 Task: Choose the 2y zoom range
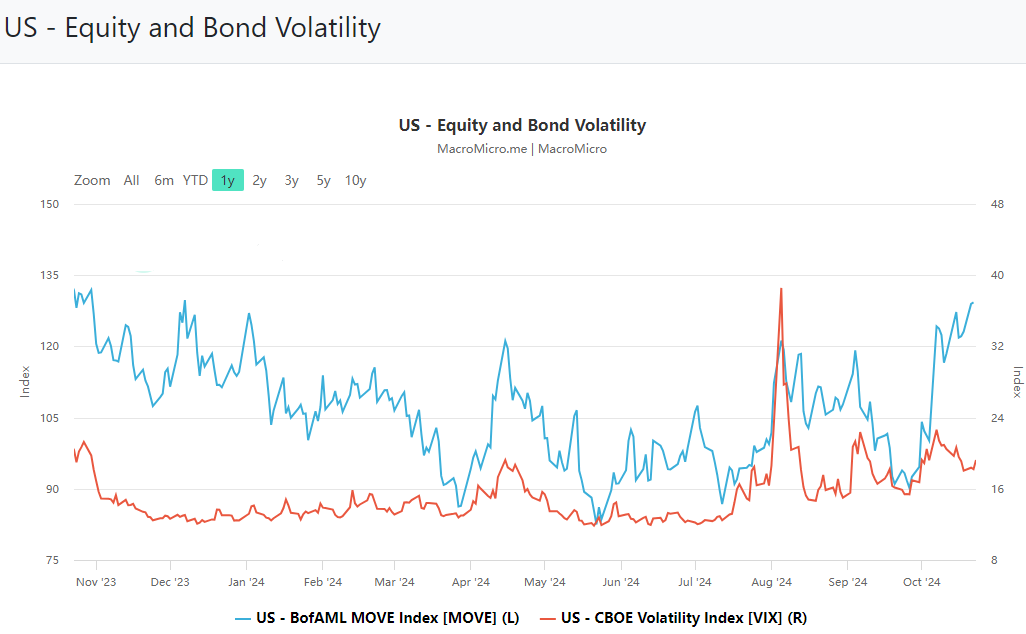pyautogui.click(x=259, y=181)
